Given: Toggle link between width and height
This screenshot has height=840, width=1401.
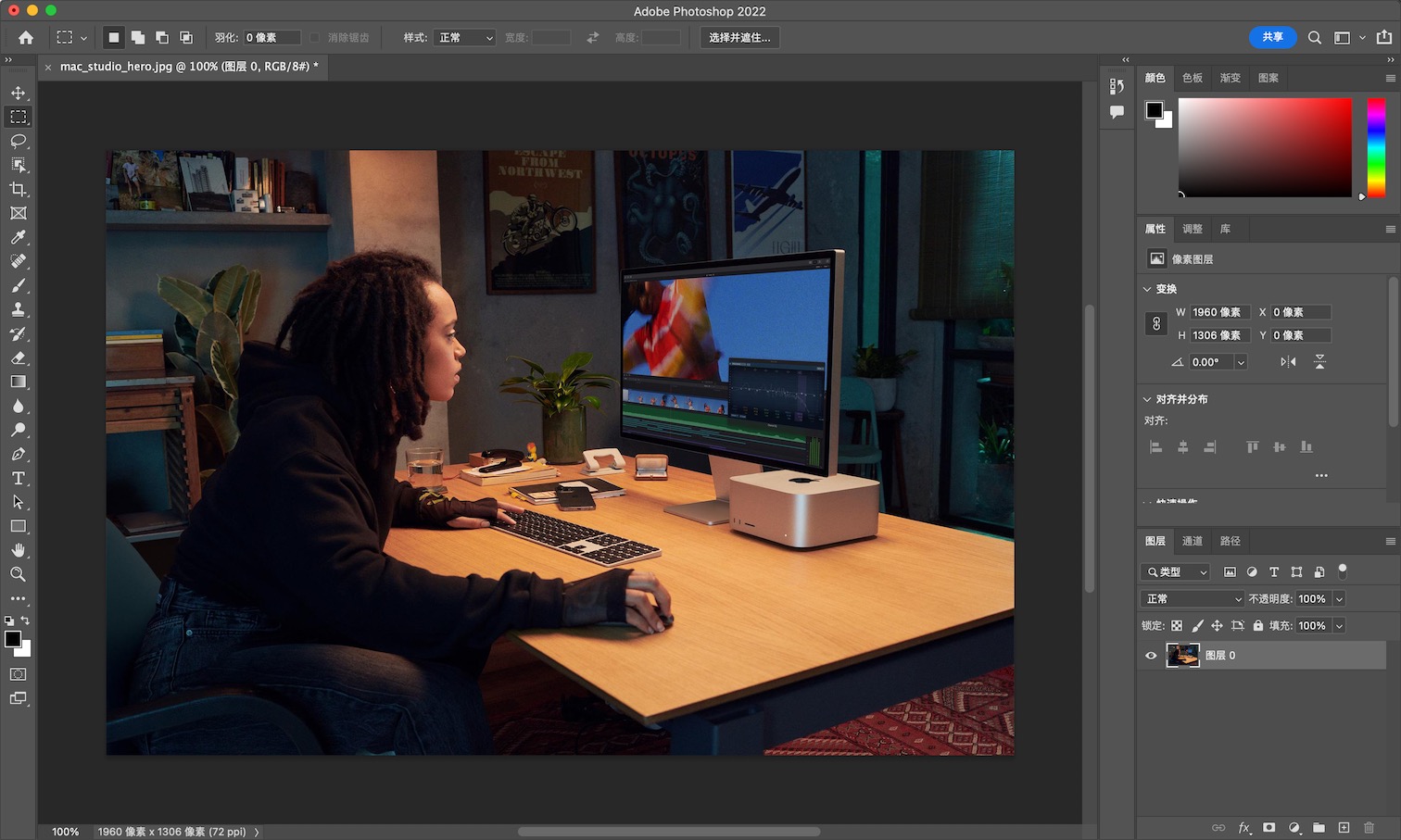Looking at the screenshot, I should click(x=1156, y=323).
